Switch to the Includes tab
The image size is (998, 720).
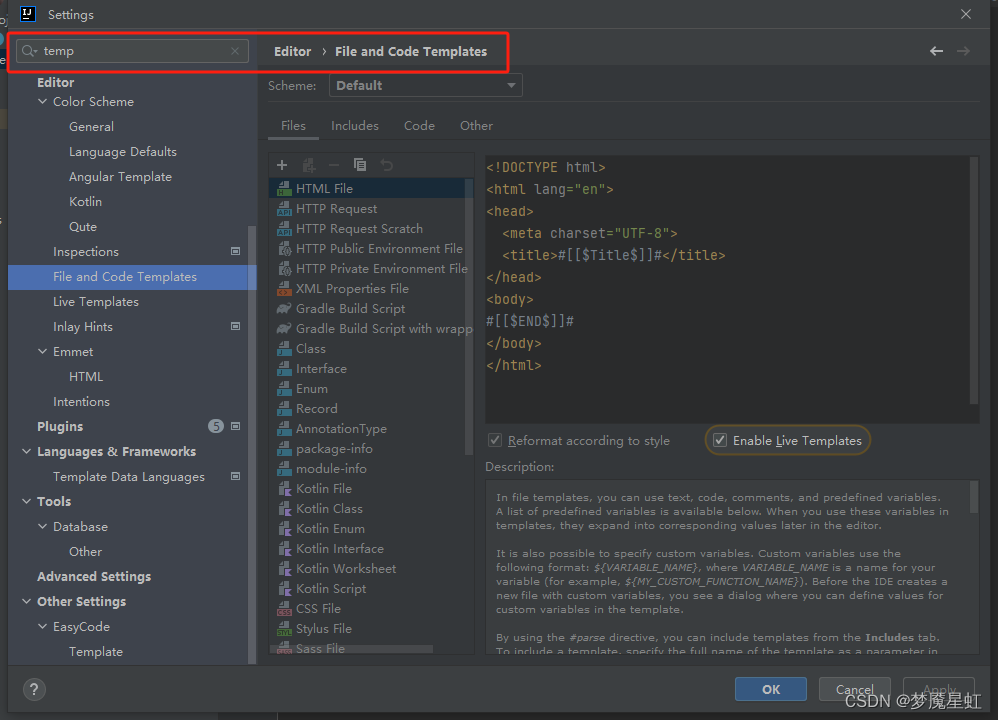[x=355, y=126]
